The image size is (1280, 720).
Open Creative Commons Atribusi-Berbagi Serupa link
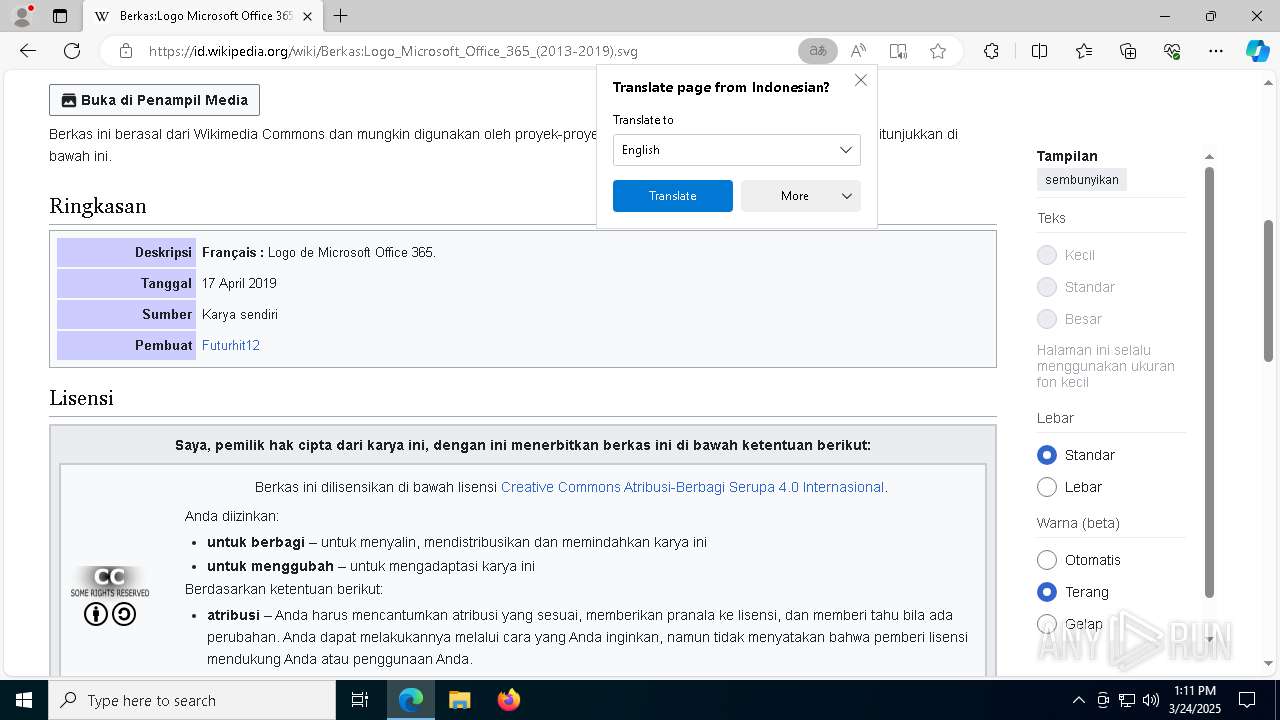pos(692,487)
